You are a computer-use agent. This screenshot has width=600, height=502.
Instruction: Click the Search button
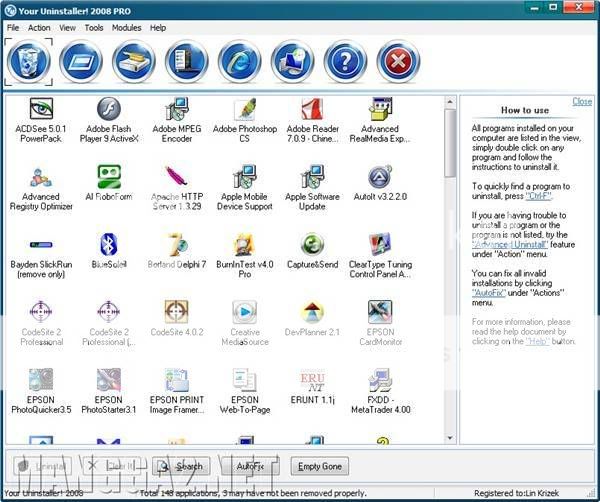(181, 466)
